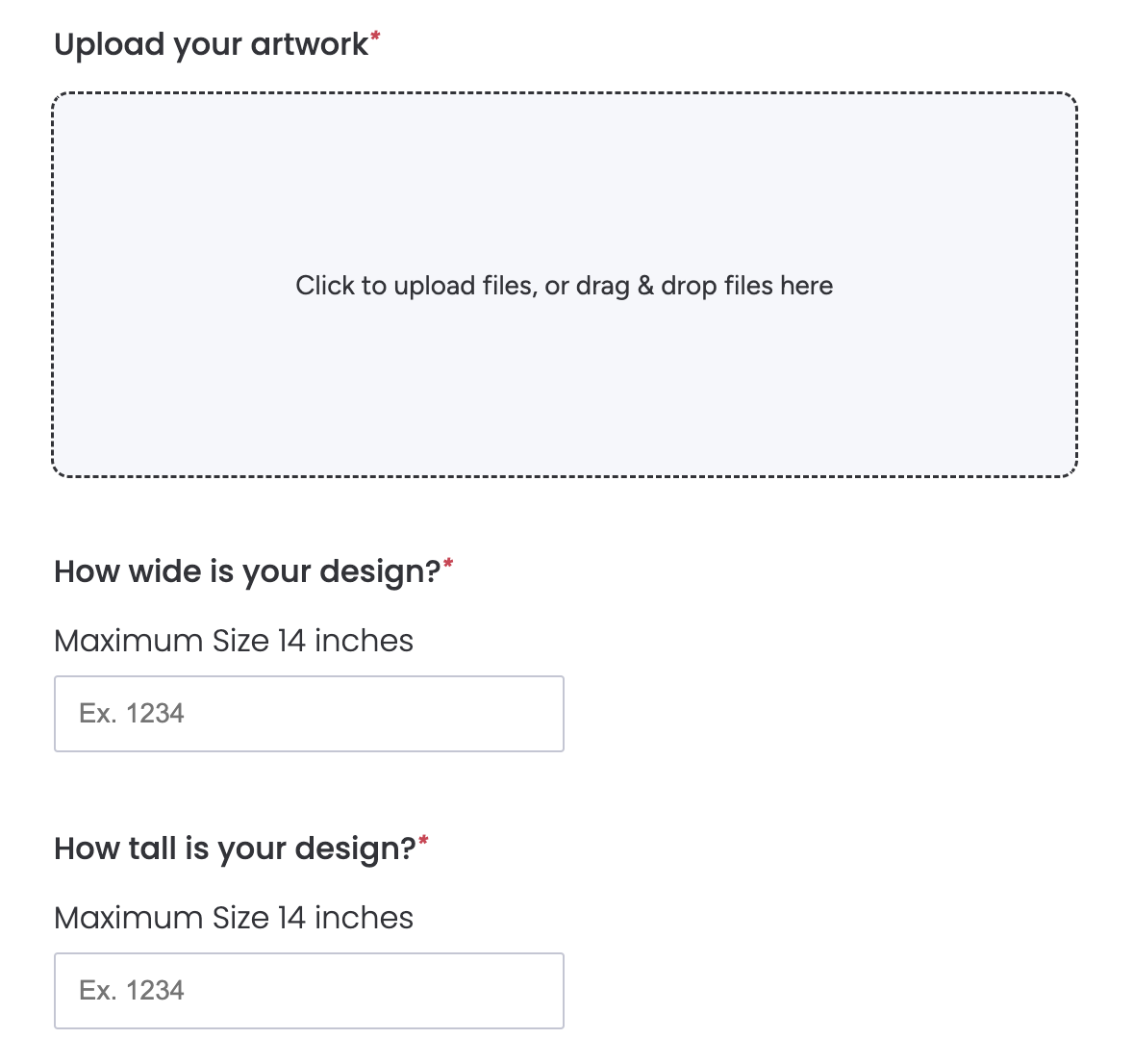The image size is (1133, 1064).
Task: Focus the design height input field
Action: click(309, 991)
